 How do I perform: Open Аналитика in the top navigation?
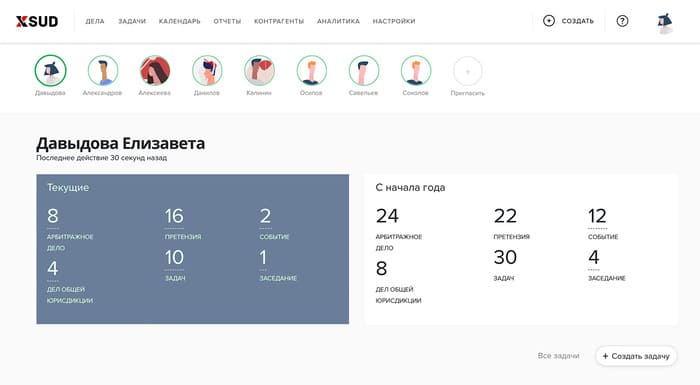[x=338, y=21]
